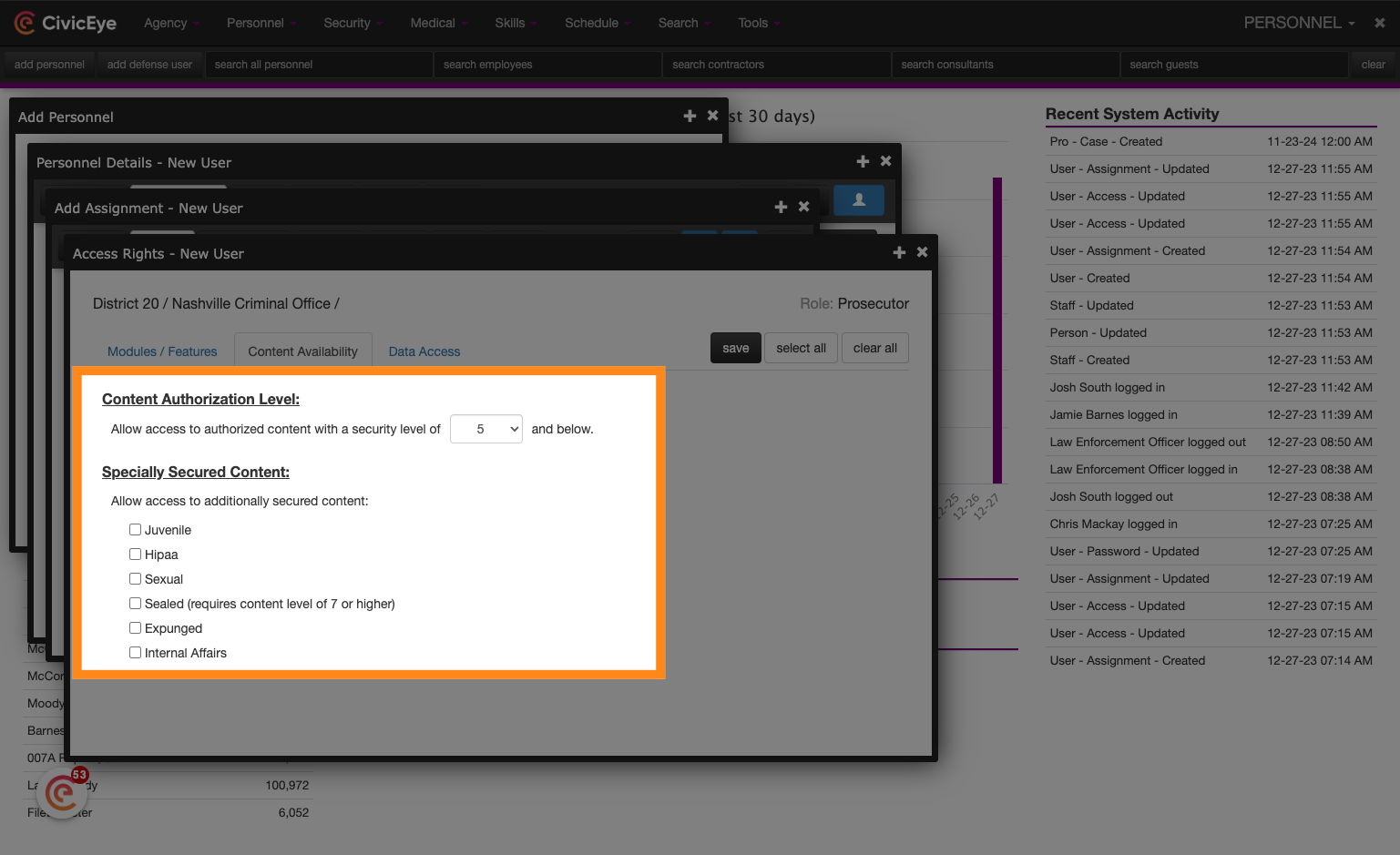Open the Agency menu
Image resolution: width=1400 pixels, height=855 pixels.
click(x=170, y=23)
